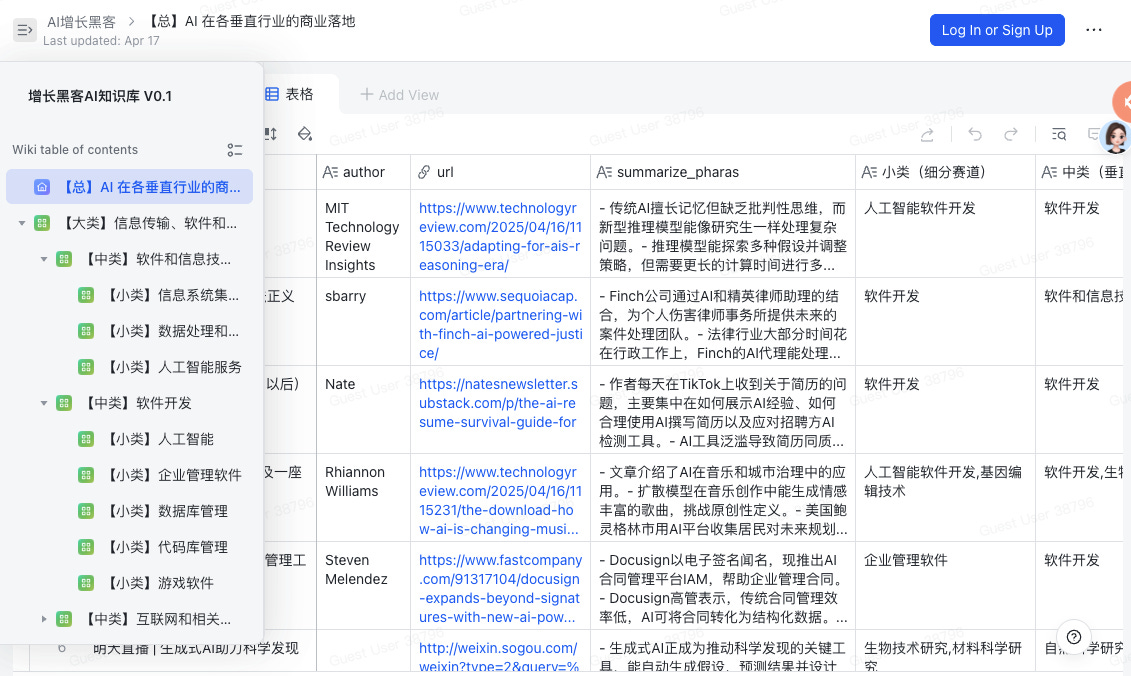The height and width of the screenshot is (676, 1131).
Task: Select the 表格 view tab
Action: (x=289, y=95)
